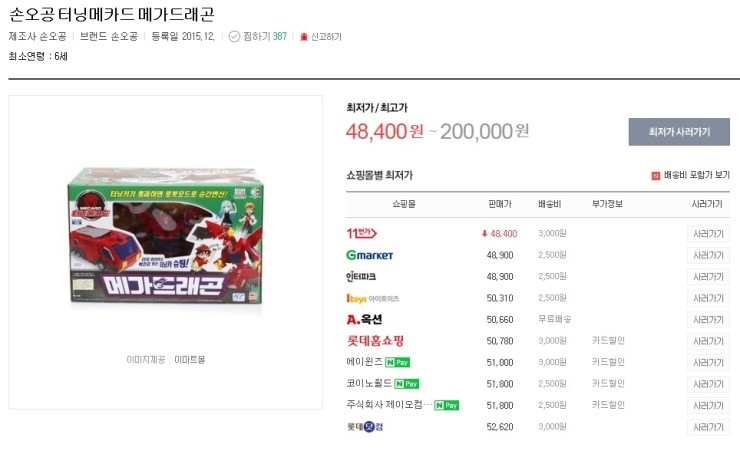Image resolution: width=740 pixels, height=454 pixels.
Task: Open the 11번가 store logo
Action: pyautogui.click(x=362, y=233)
